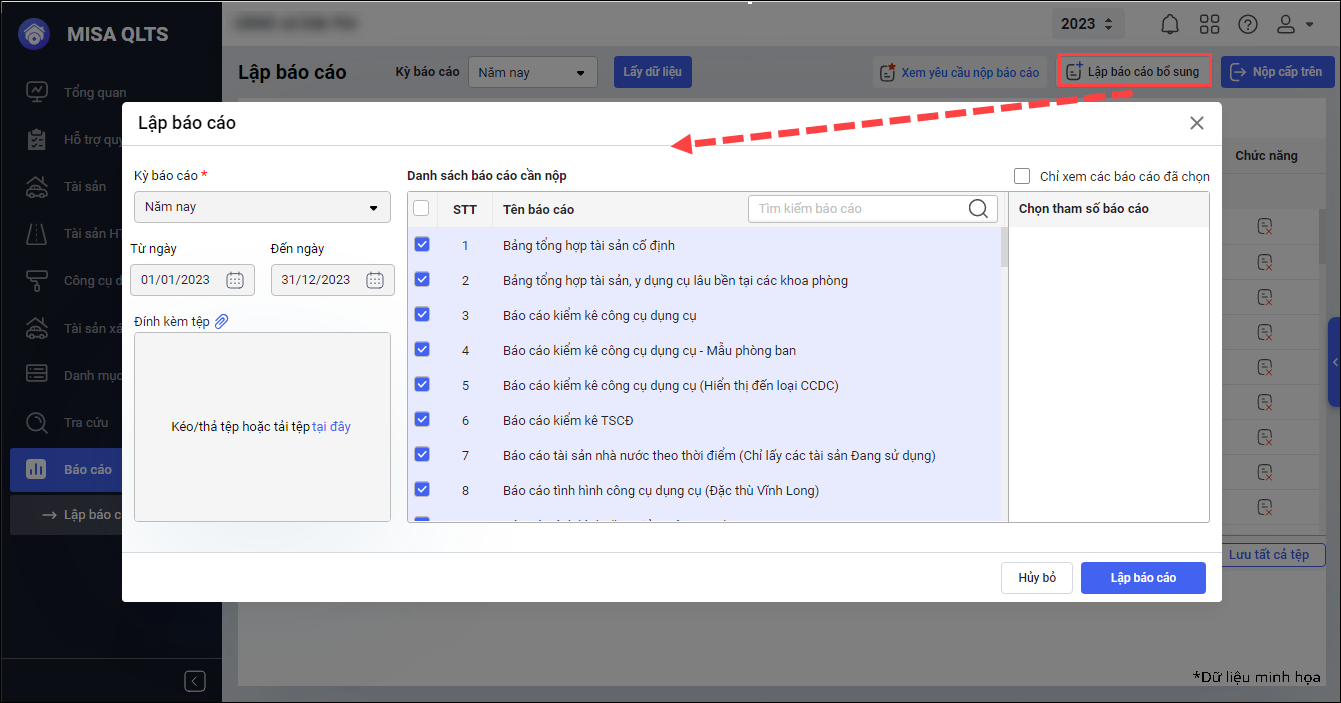Uncheck Báo cáo kiểm kê TSCĐ
Image resolution: width=1341 pixels, height=703 pixels.
click(x=421, y=419)
